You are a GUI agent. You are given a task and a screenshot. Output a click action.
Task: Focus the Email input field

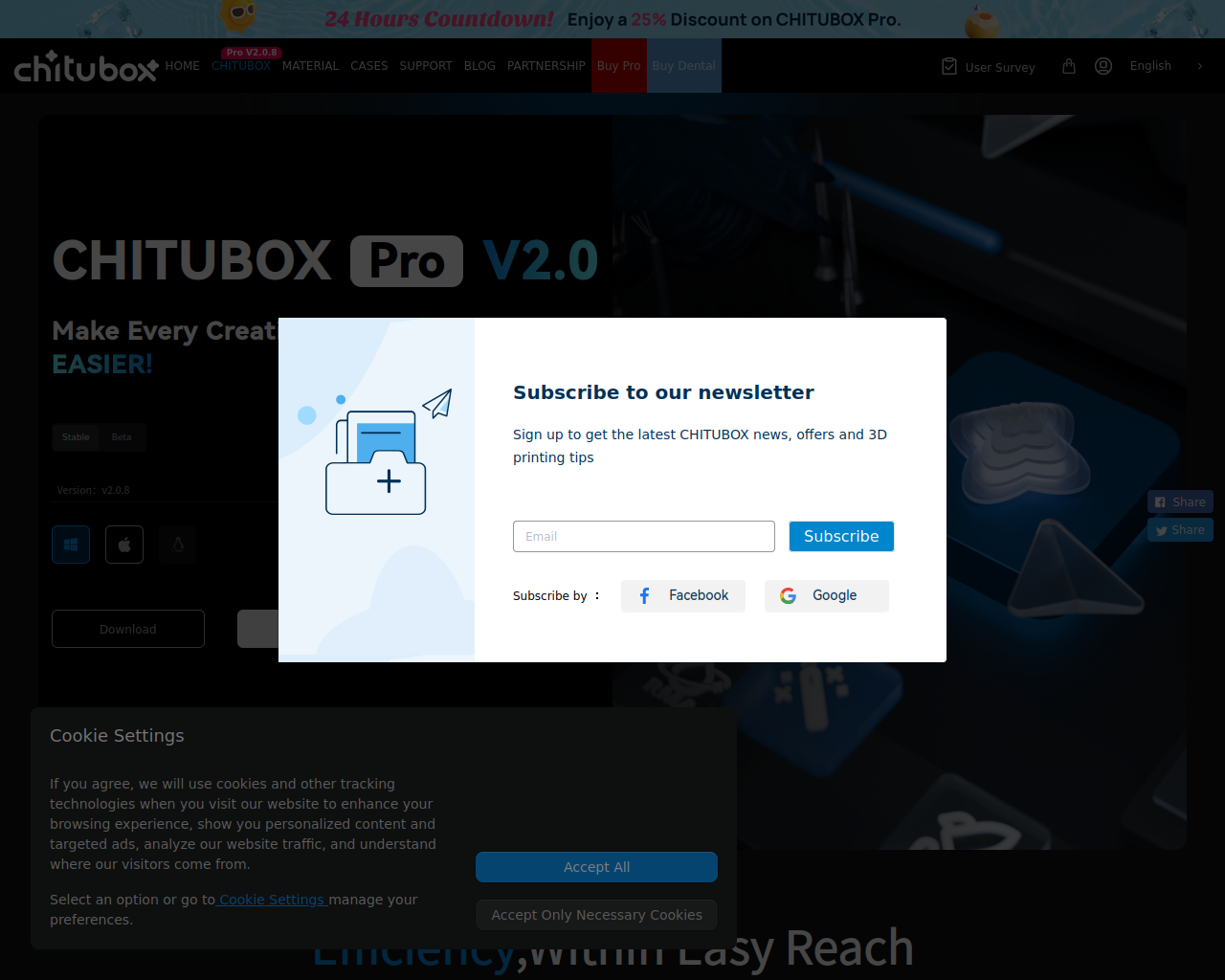point(644,536)
